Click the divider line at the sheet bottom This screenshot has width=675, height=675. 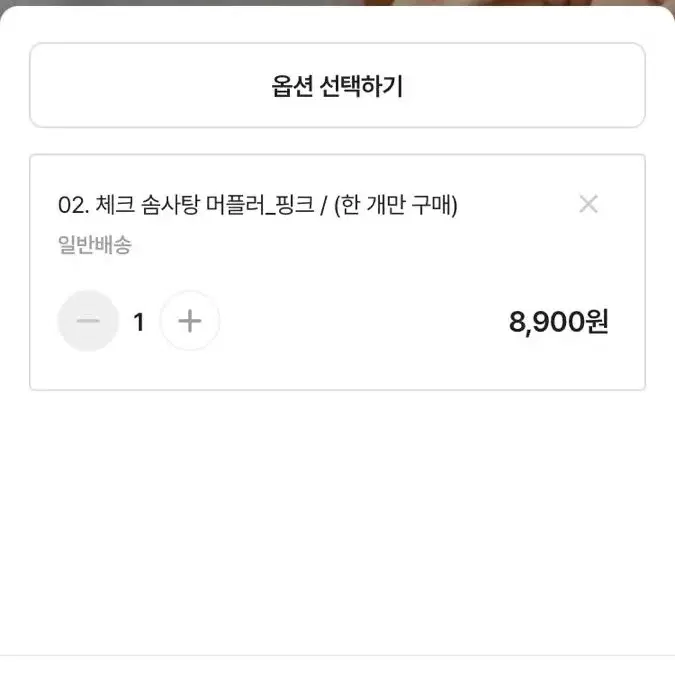click(x=337, y=655)
